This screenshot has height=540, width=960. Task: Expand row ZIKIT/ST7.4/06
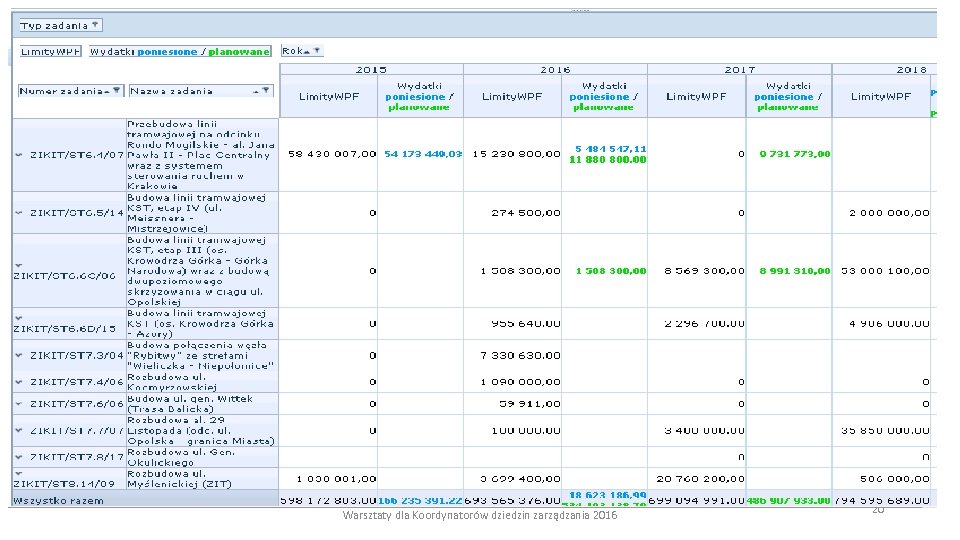tap(19, 381)
